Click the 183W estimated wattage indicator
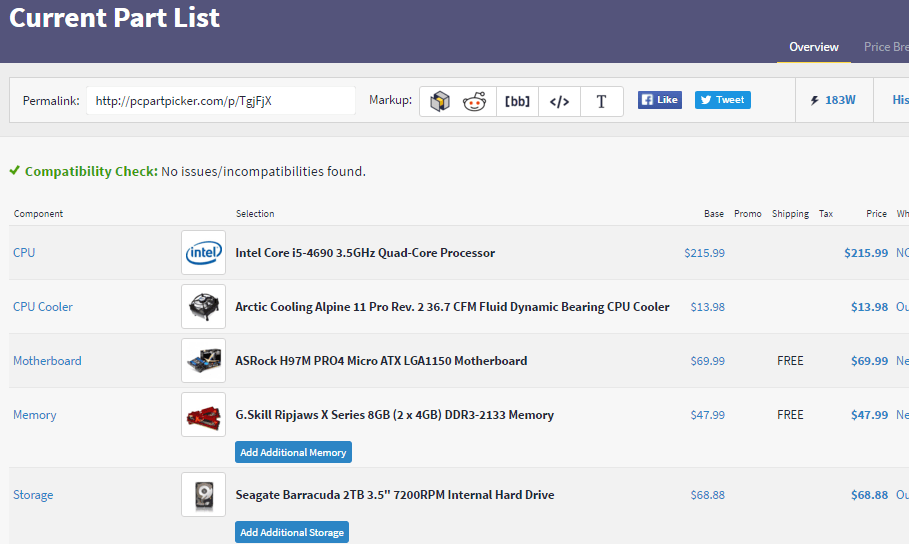This screenshot has width=909, height=544. (833, 100)
